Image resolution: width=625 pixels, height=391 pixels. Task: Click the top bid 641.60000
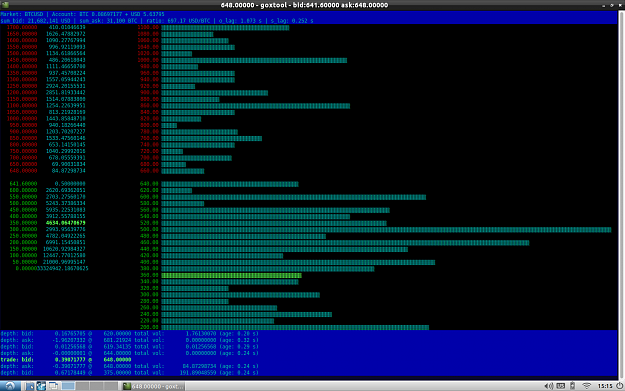point(23,184)
